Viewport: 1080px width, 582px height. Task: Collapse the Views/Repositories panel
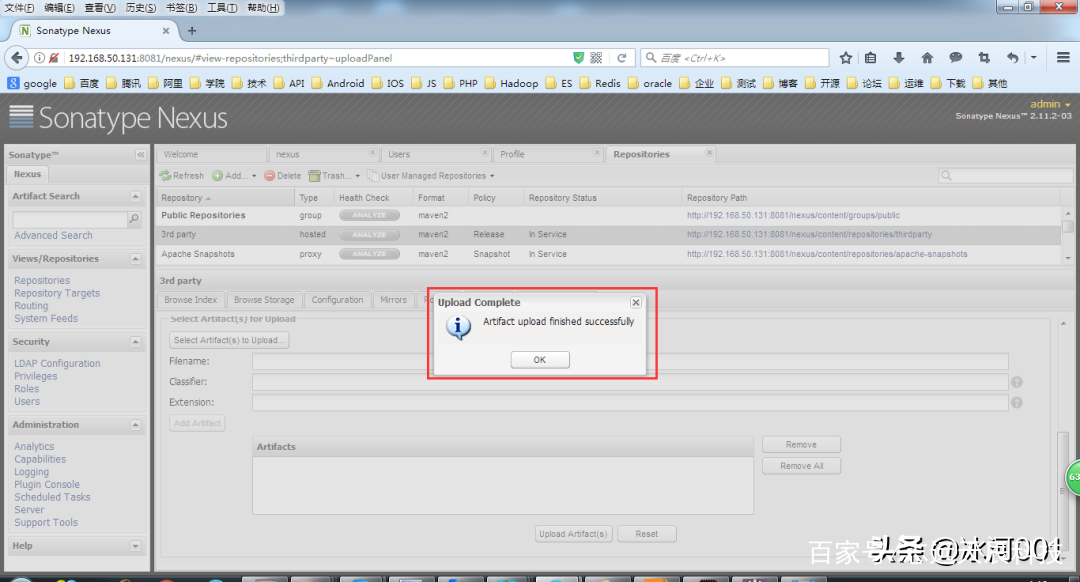point(135,259)
